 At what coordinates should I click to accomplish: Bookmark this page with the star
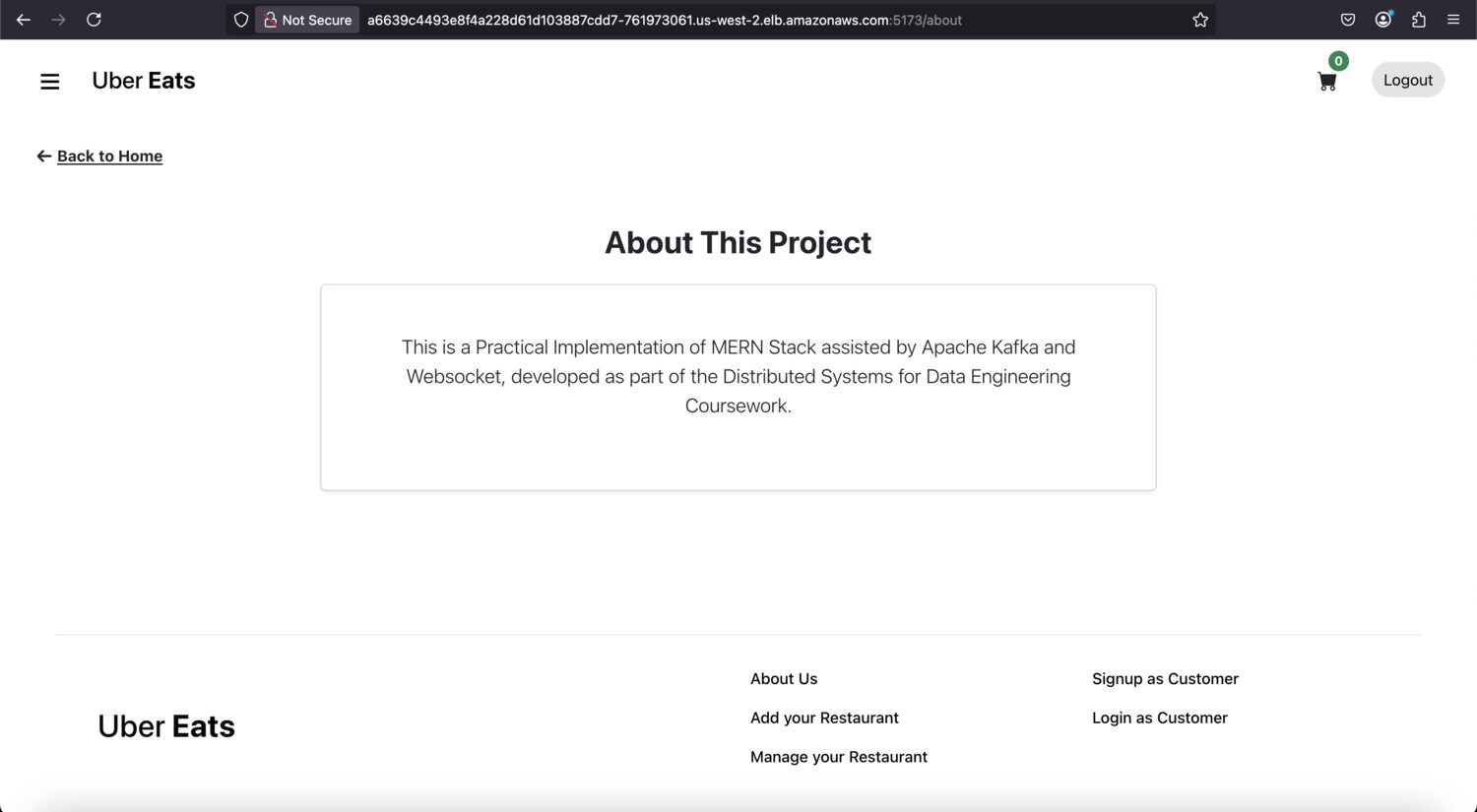point(1200,20)
